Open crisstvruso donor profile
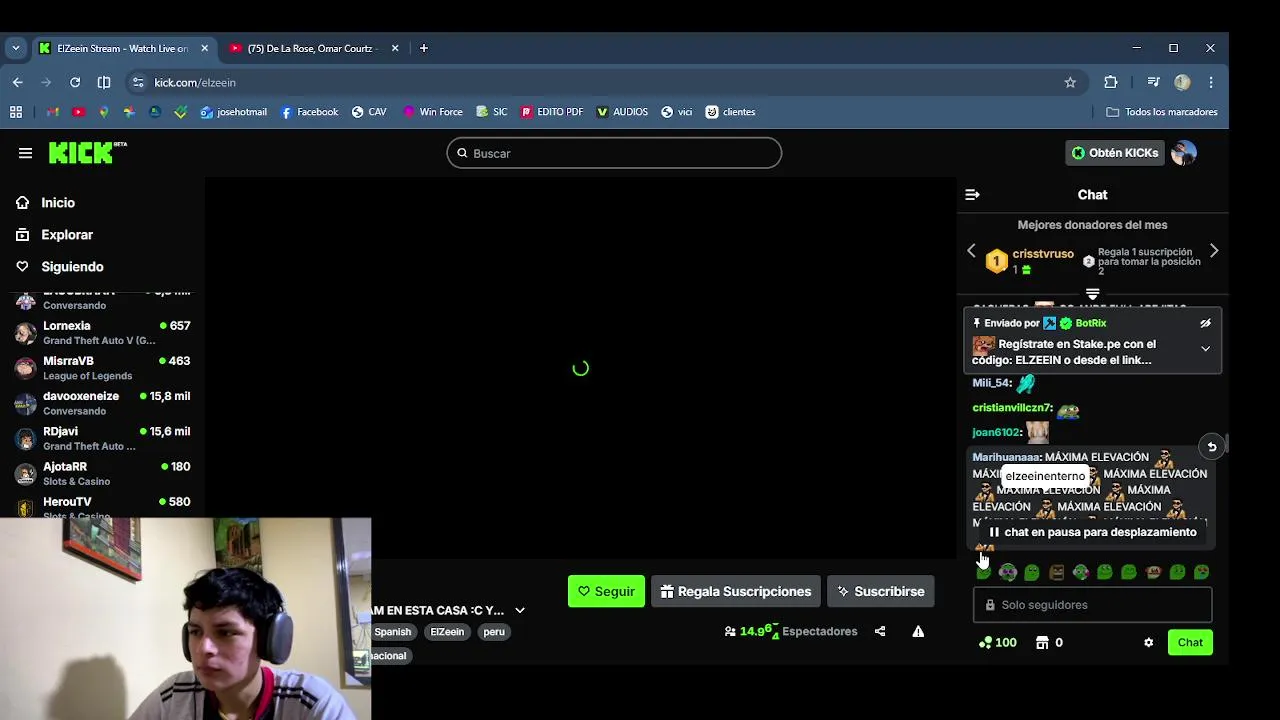 1043,254
